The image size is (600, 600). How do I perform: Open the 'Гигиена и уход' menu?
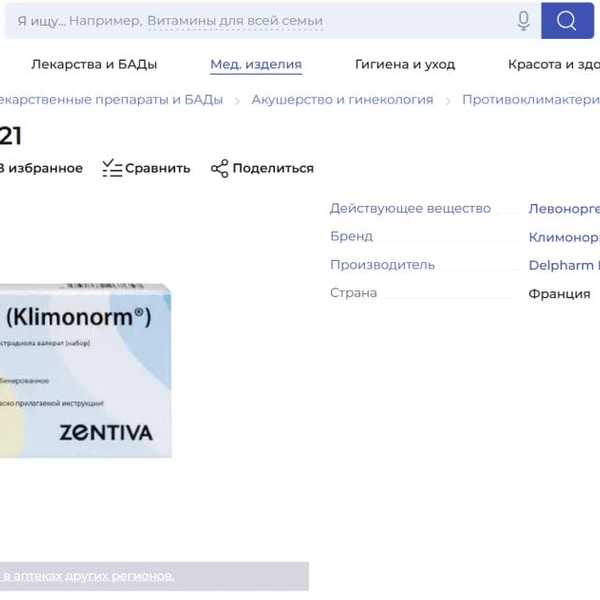pyautogui.click(x=405, y=64)
